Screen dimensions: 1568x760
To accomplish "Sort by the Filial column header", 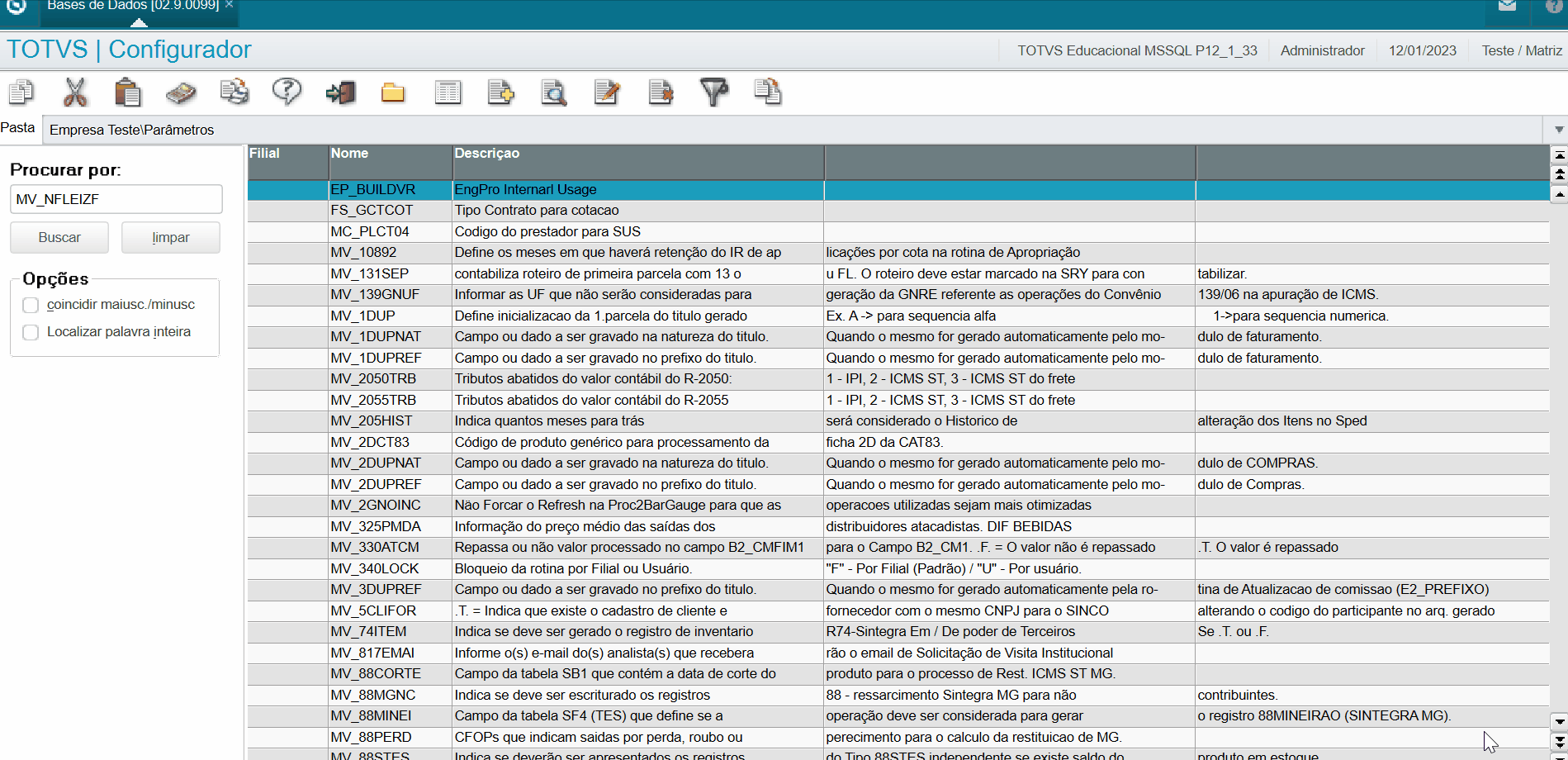I will 287,162.
